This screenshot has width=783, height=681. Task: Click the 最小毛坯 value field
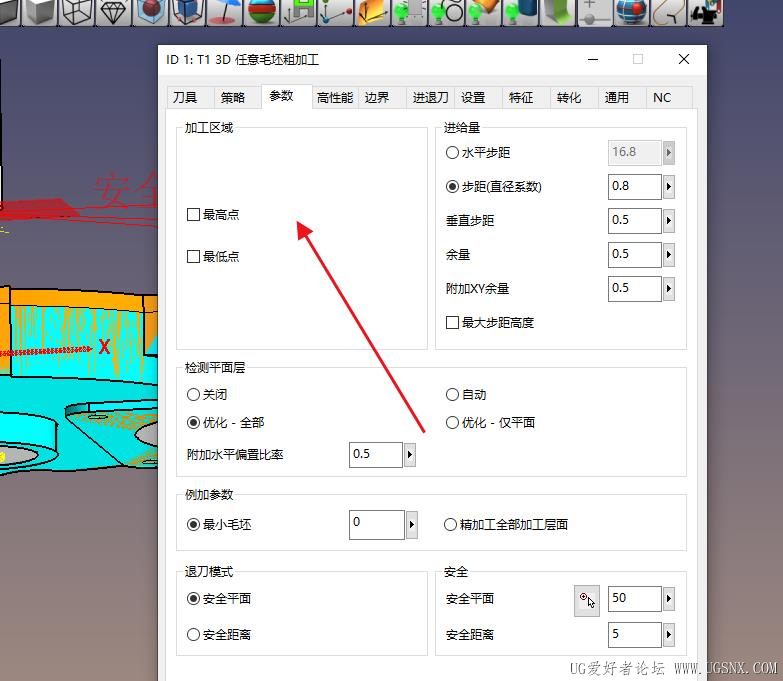click(377, 525)
